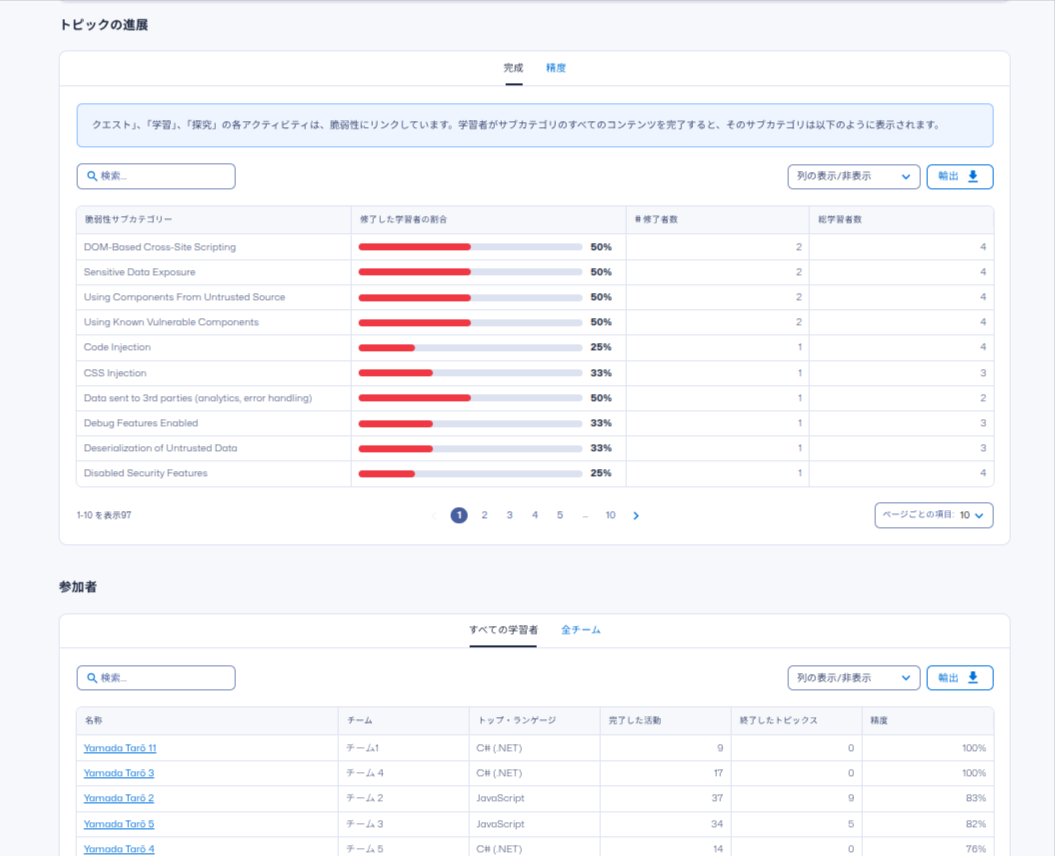Click CSS Injection progress bar
1055x856 pixels.
[470, 373]
